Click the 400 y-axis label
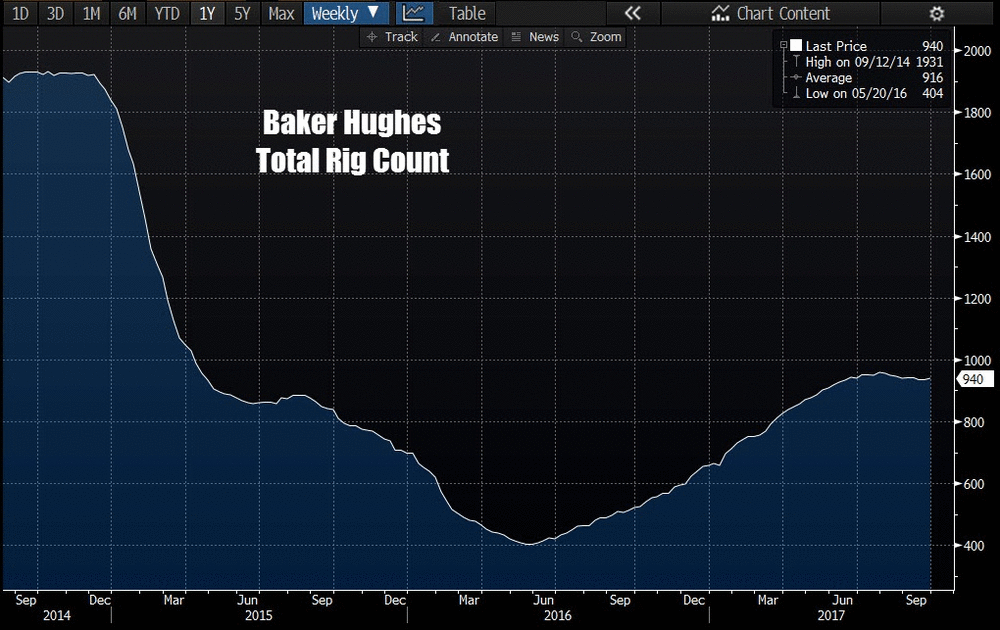Screen dimensions: 1000x630 click(x=973, y=546)
